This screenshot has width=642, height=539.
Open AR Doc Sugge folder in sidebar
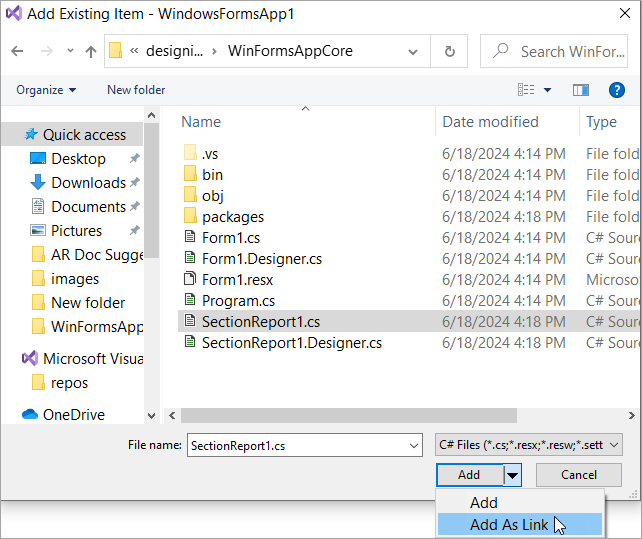tap(87, 255)
